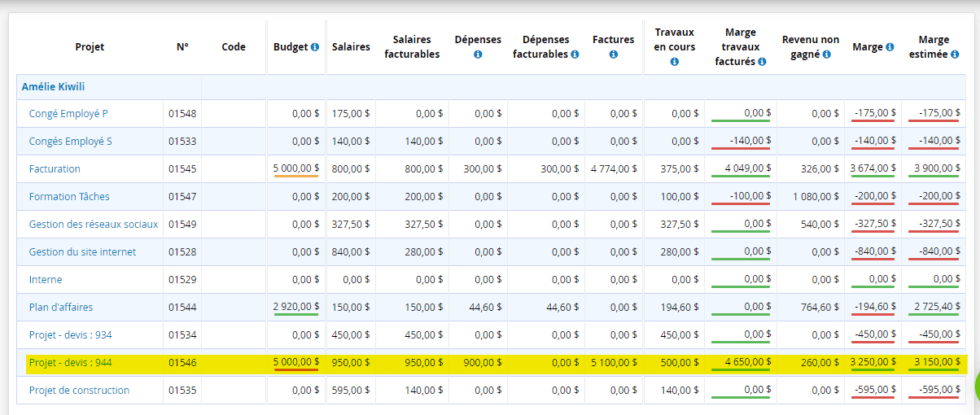Screen dimensions: 980x415
Task: Click the info icon under Dépenses header
Action: [x=477, y=54]
